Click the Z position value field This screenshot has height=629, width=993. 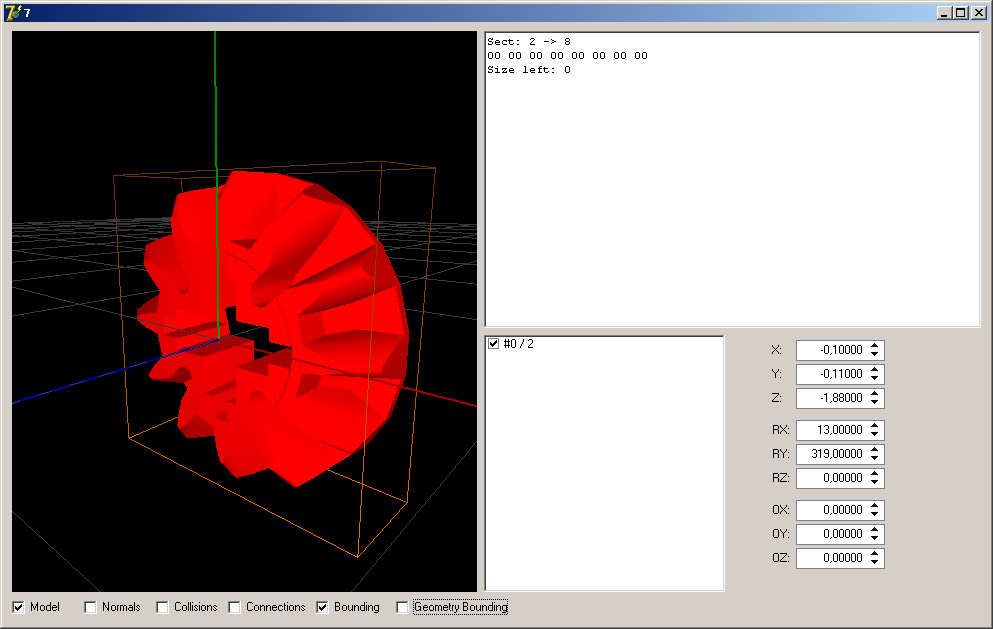pyautogui.click(x=831, y=398)
